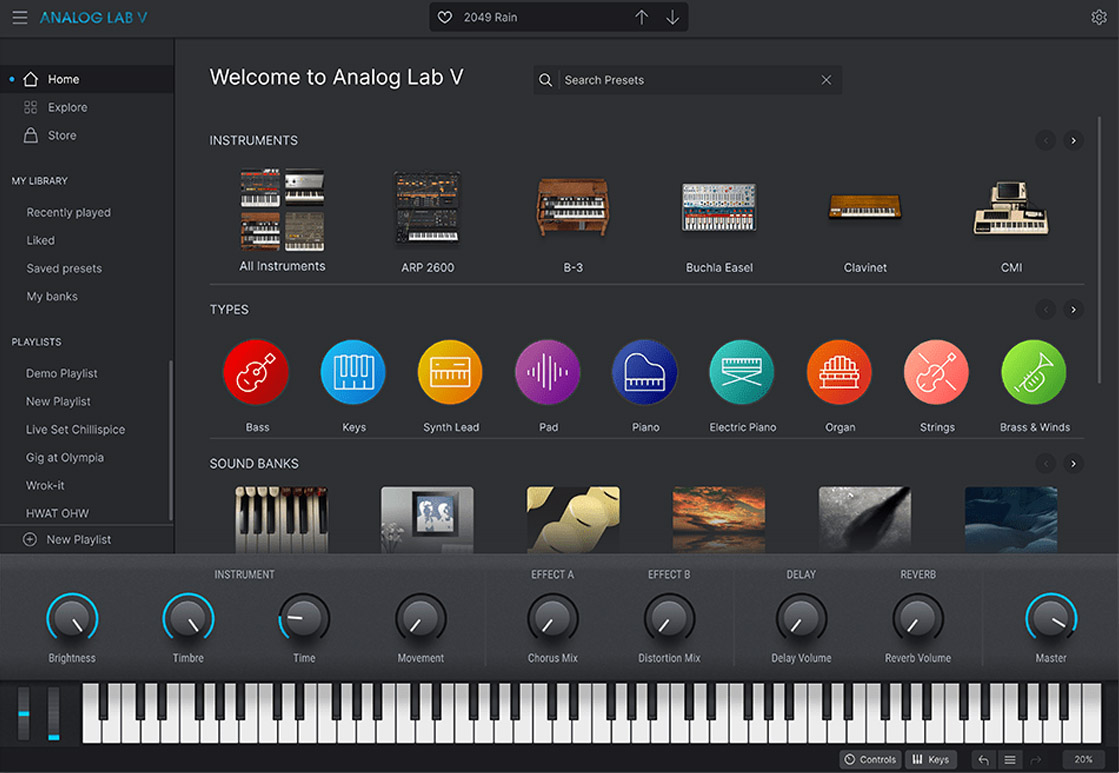Open settings gear icon

pos(1099,17)
